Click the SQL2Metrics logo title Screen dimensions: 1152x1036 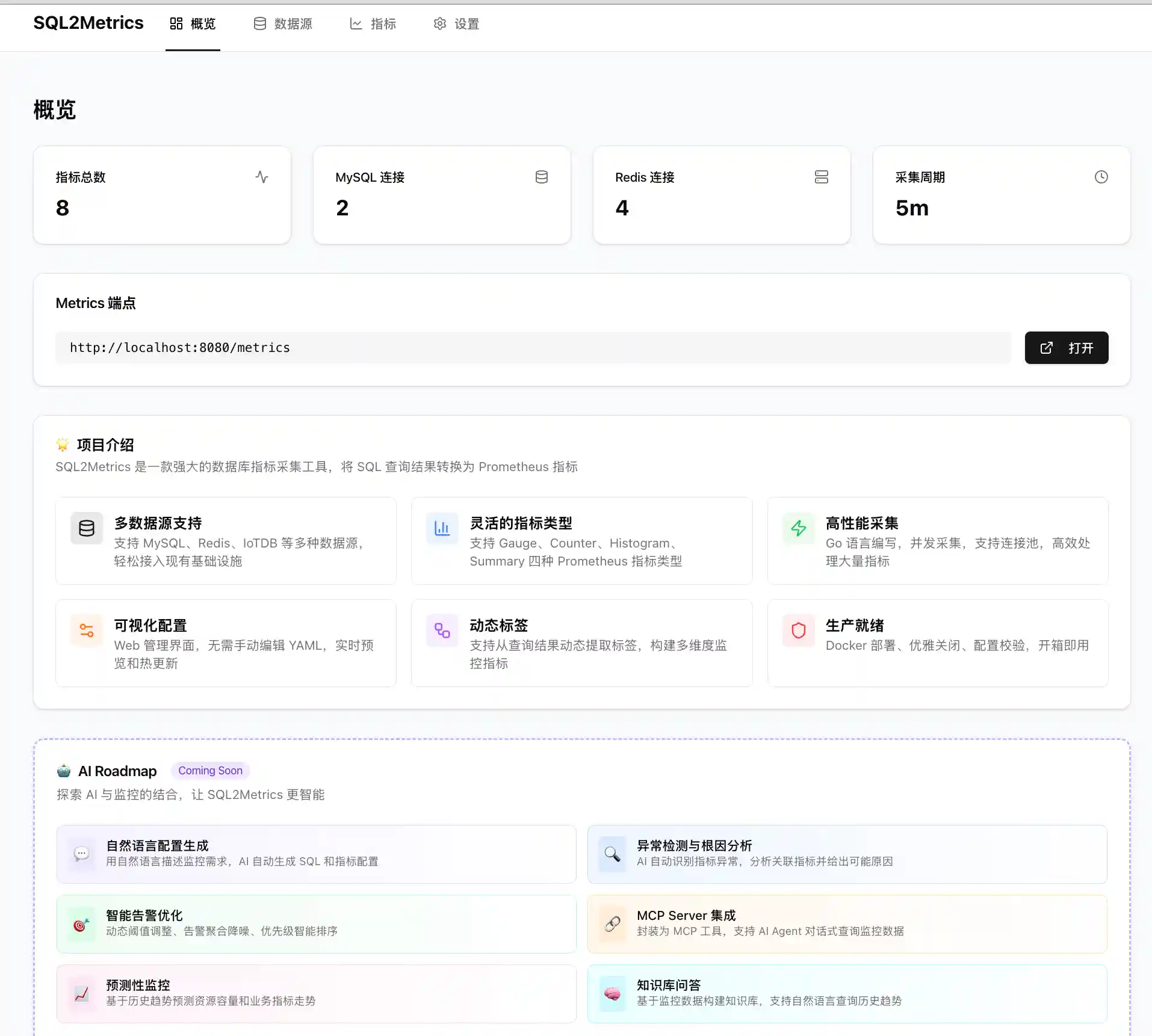[x=88, y=23]
